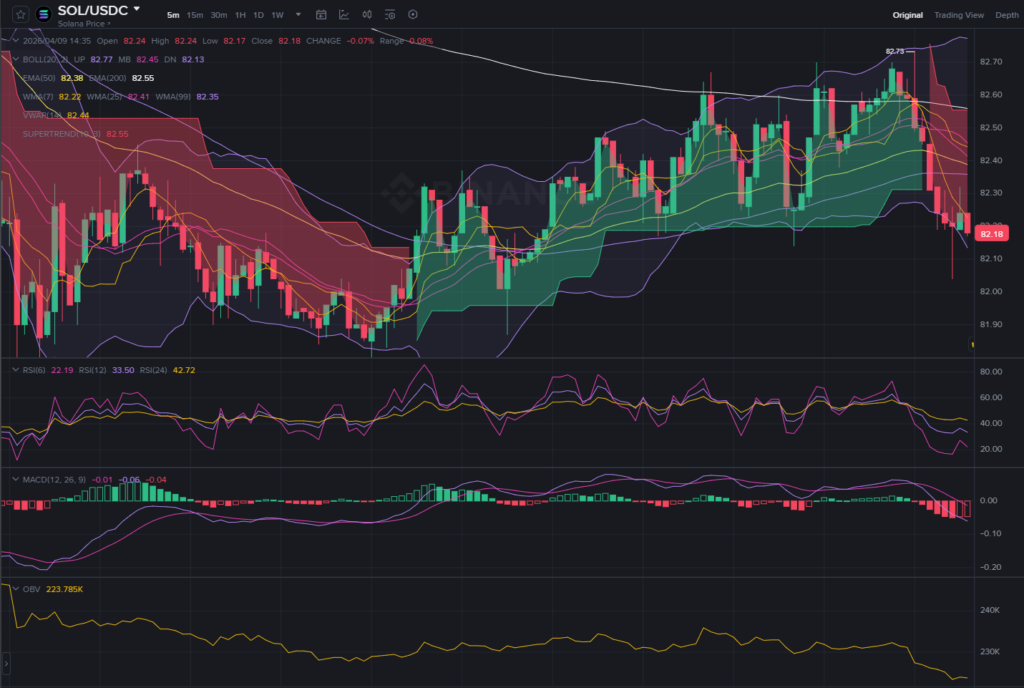This screenshot has width=1024, height=688.
Task: Open the calendar date picker icon
Action: (x=321, y=15)
